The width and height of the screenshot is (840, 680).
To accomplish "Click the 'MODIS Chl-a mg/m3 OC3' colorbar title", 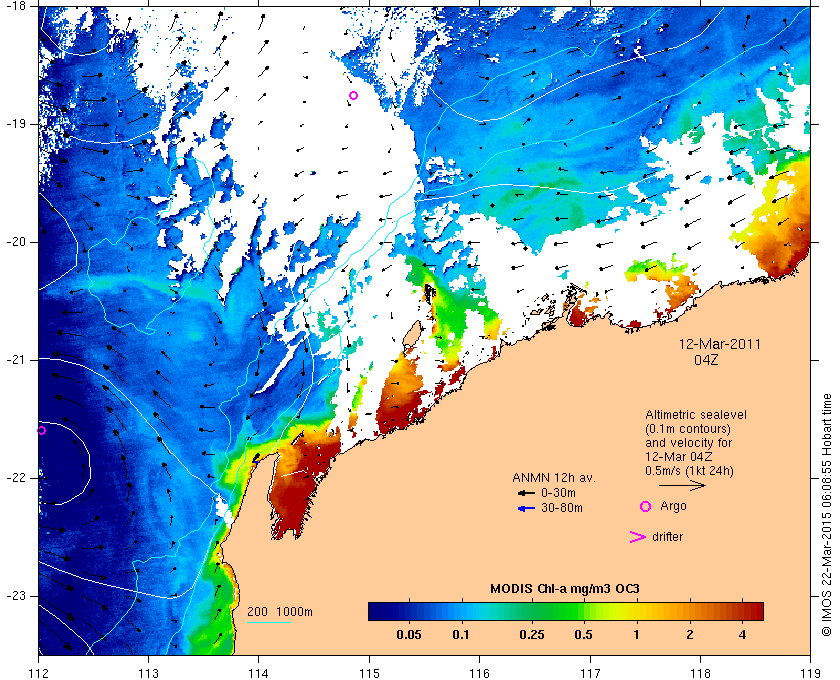I will click(x=565, y=589).
